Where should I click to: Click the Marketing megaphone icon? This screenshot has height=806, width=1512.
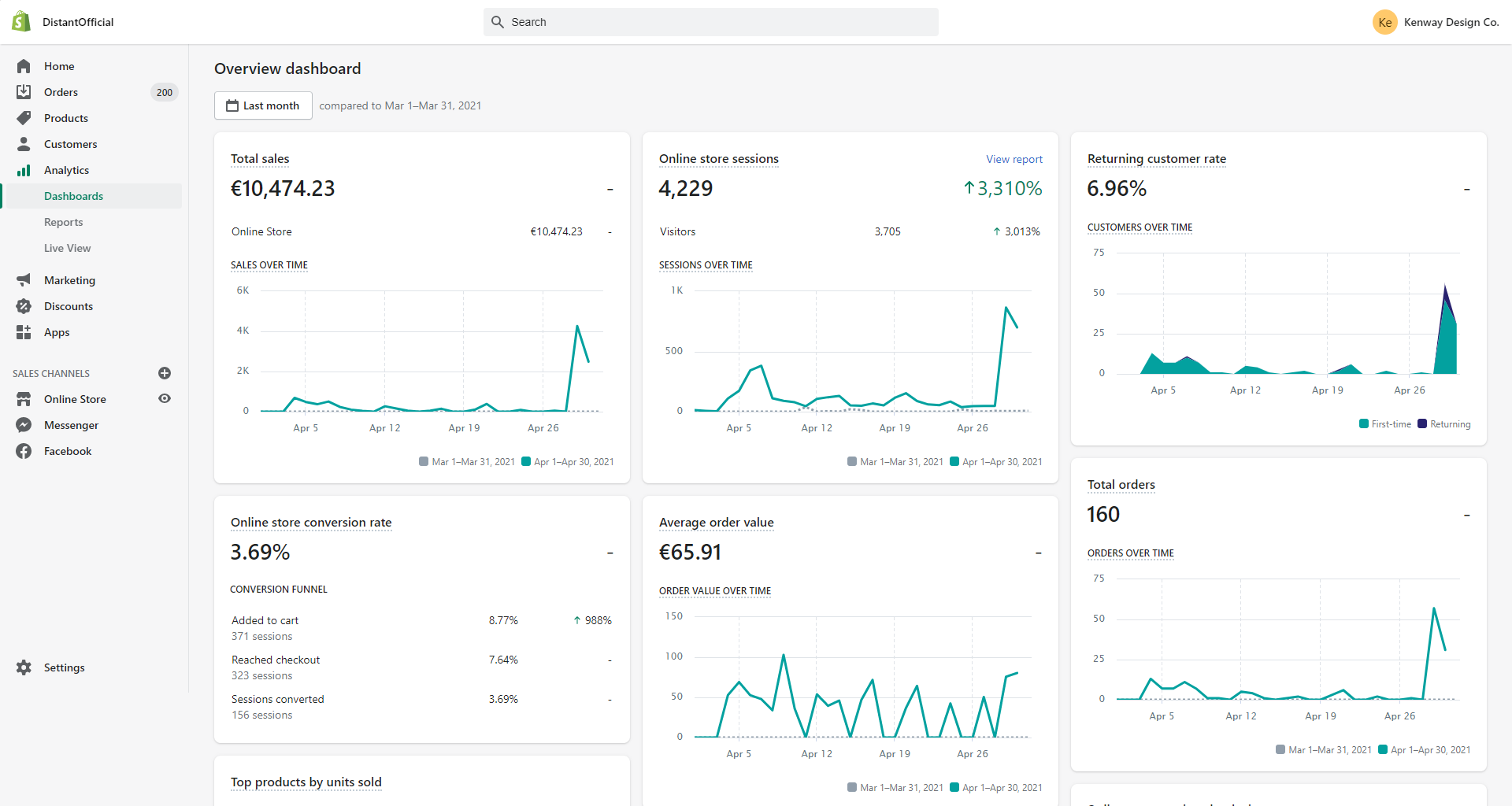tap(24, 280)
